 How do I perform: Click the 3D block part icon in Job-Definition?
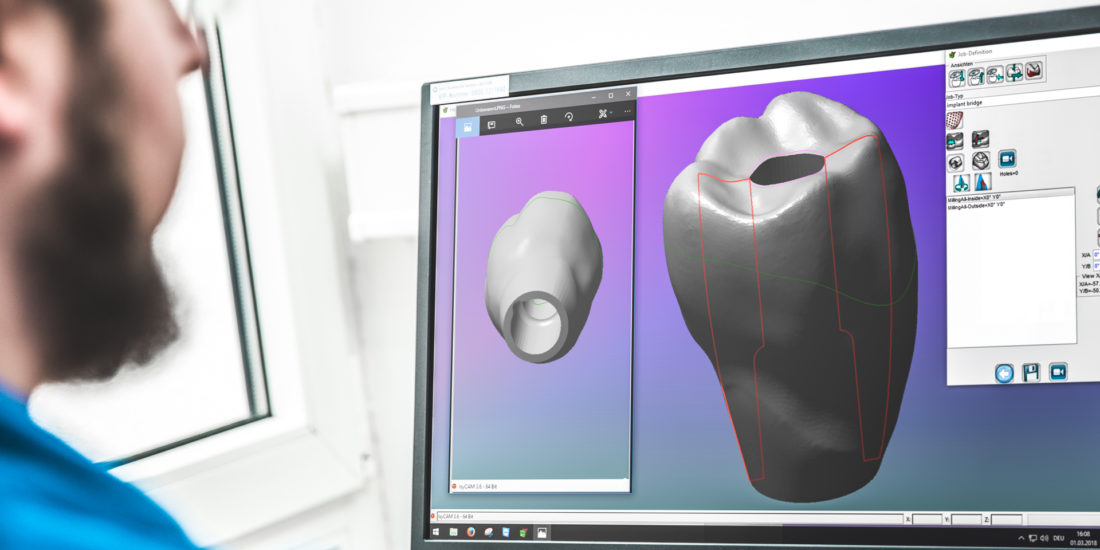click(981, 161)
